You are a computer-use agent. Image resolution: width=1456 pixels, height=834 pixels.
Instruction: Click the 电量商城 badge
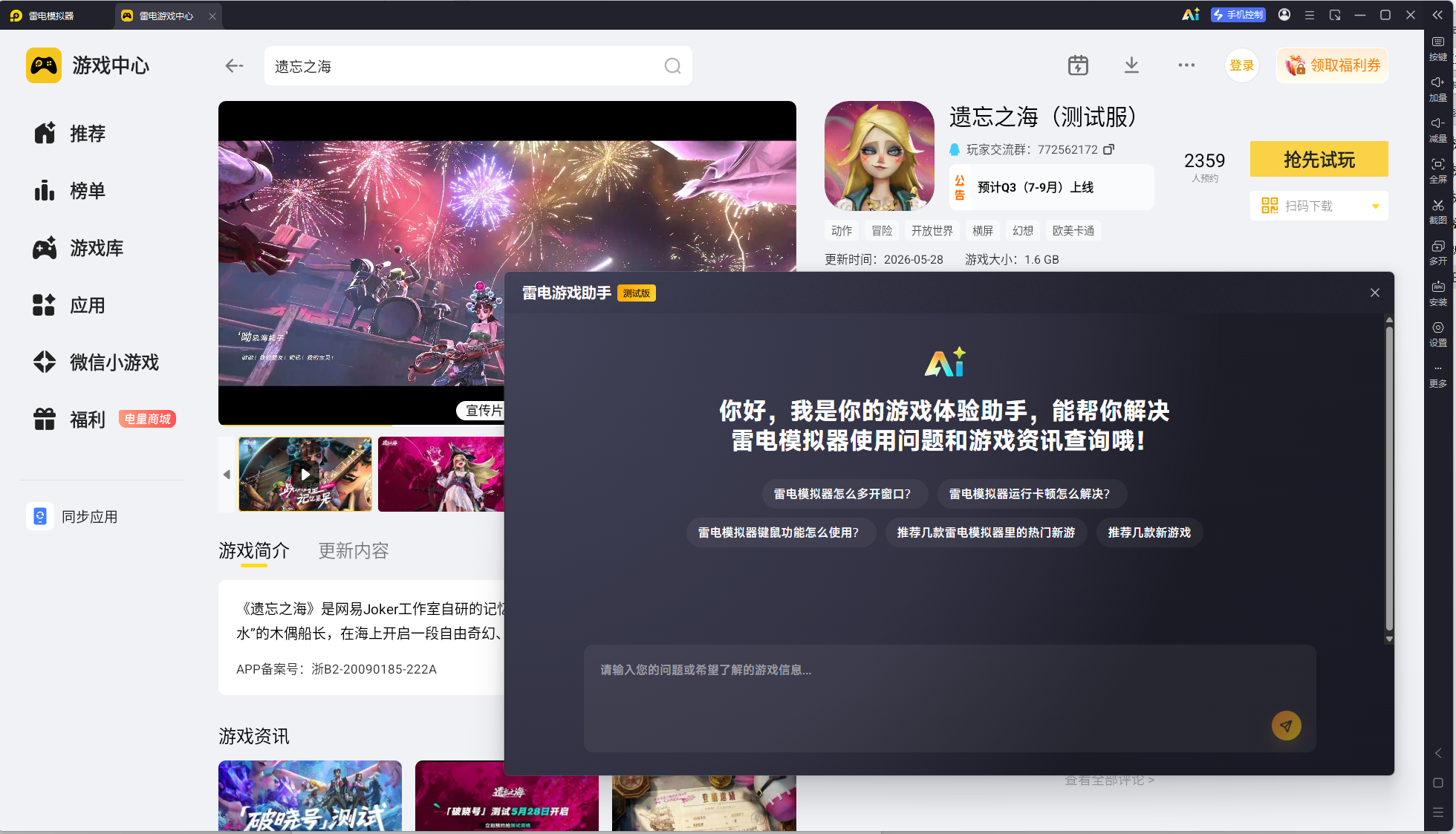[147, 420]
